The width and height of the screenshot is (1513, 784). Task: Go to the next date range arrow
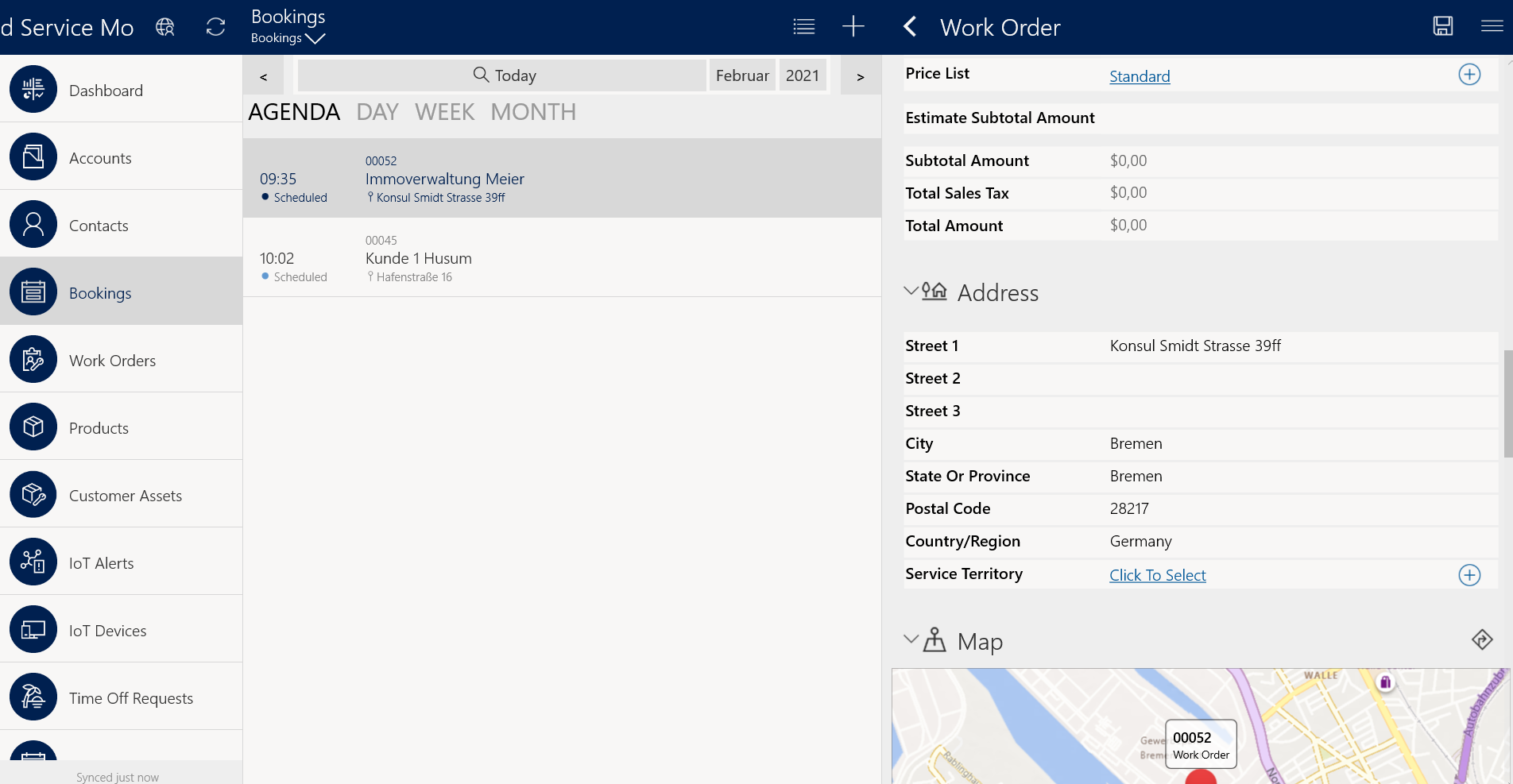(860, 77)
